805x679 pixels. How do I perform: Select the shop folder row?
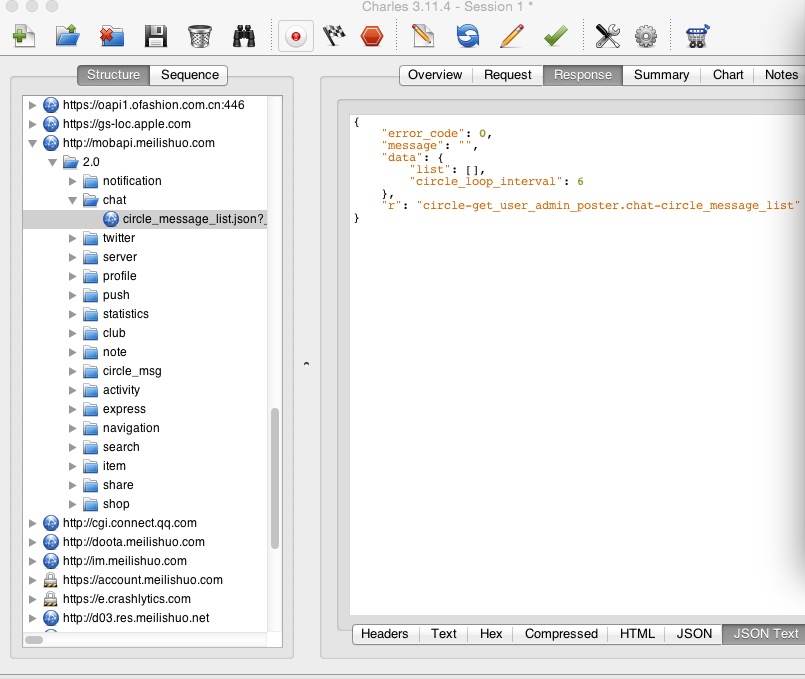tap(145, 504)
